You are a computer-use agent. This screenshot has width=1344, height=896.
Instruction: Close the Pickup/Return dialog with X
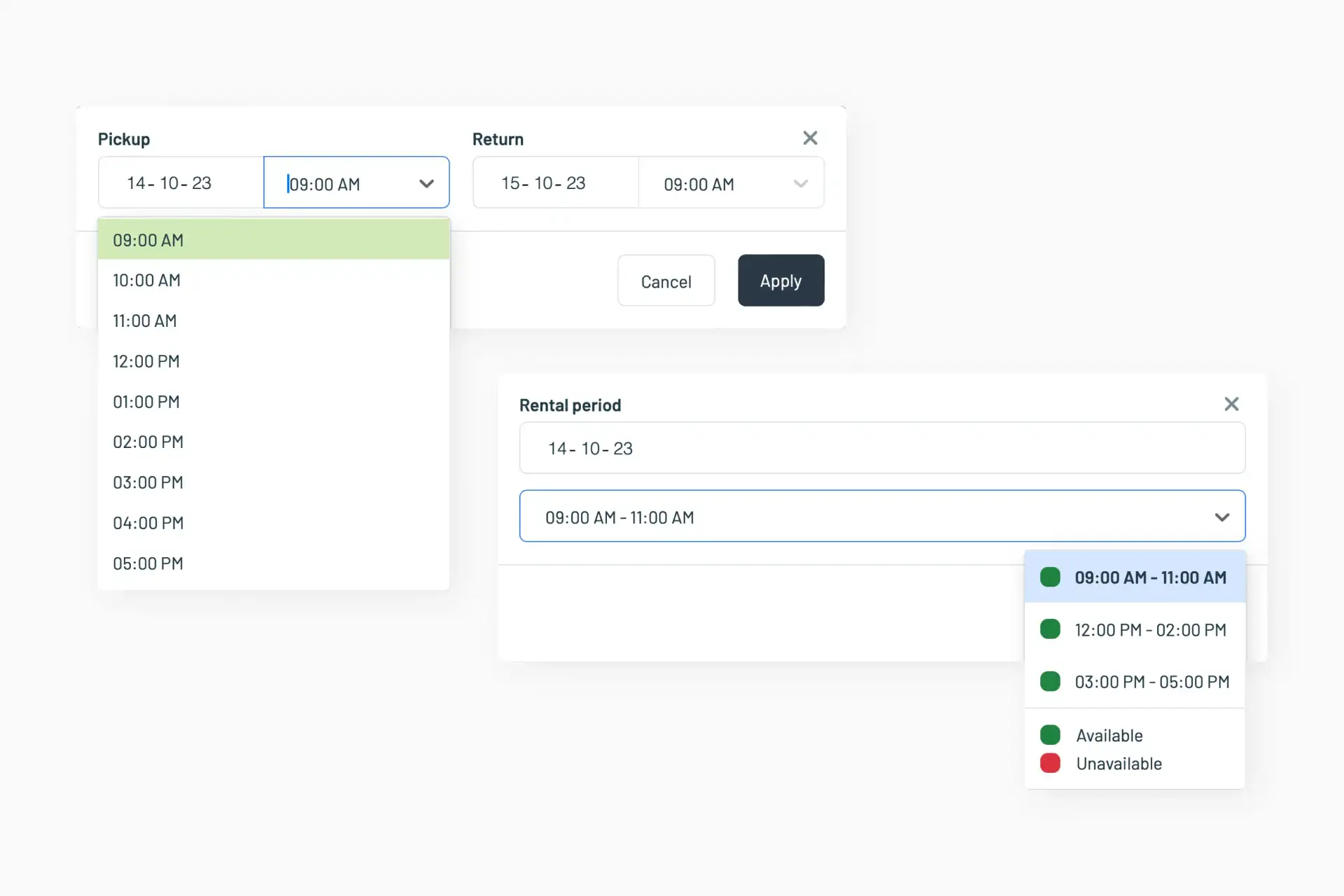coord(810,138)
